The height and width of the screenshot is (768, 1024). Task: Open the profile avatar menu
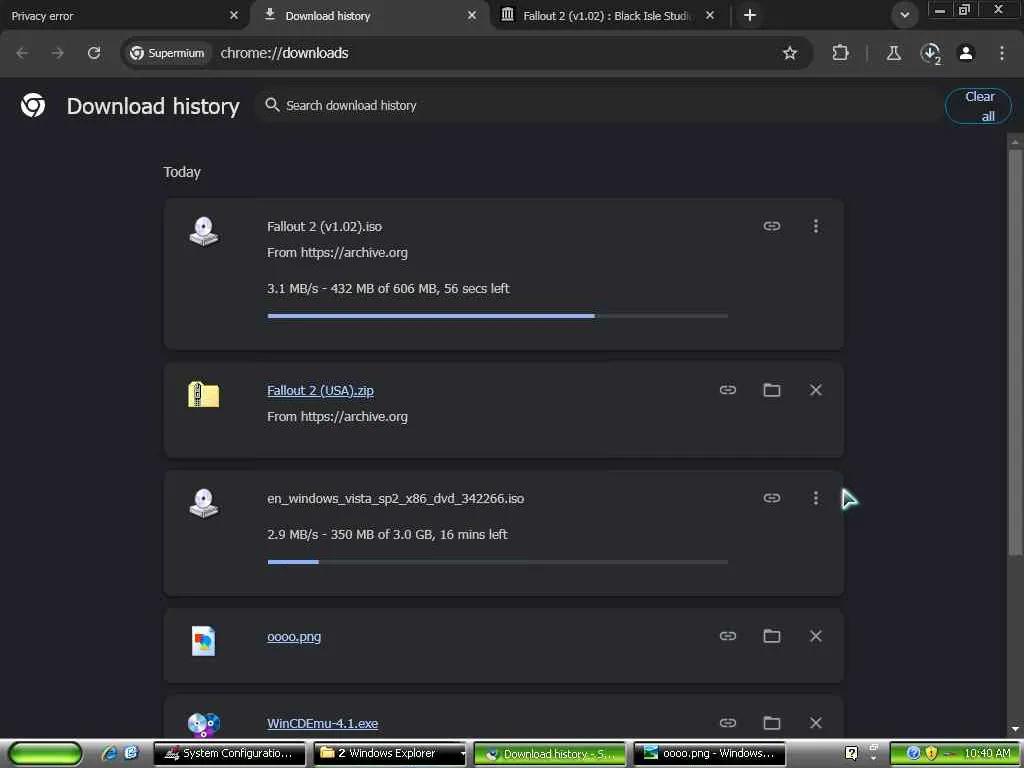tap(966, 53)
